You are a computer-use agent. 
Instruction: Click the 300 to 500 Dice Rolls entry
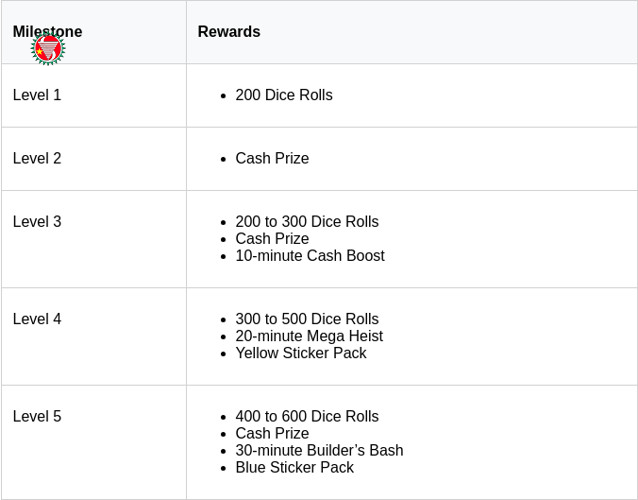(307, 319)
